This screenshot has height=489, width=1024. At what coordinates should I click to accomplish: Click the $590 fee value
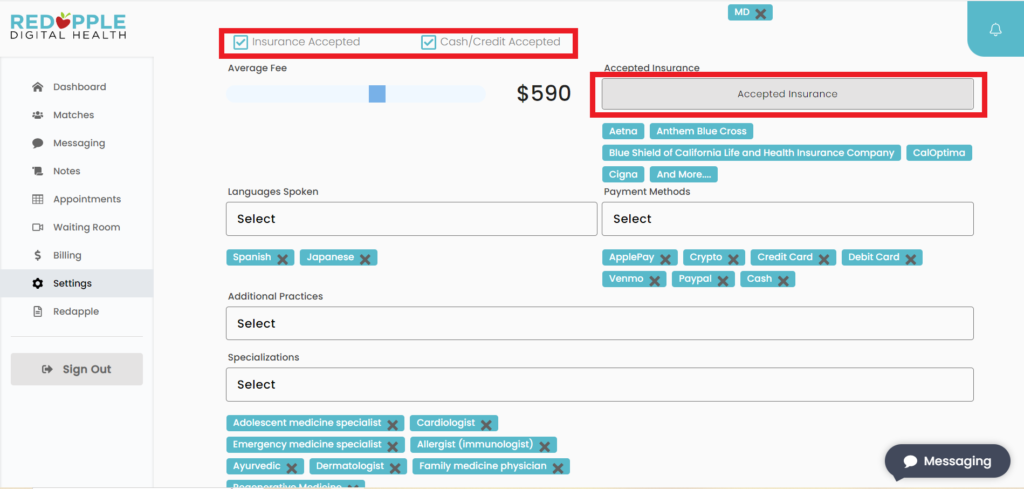point(543,94)
